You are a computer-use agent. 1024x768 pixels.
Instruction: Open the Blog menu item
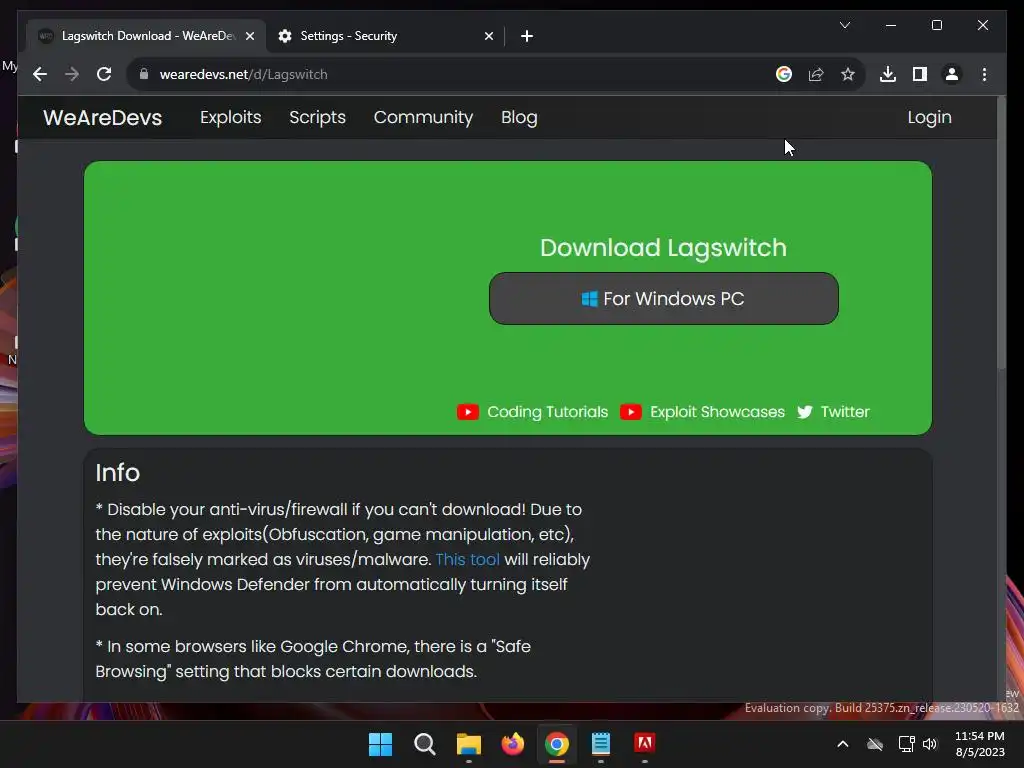[x=519, y=118]
